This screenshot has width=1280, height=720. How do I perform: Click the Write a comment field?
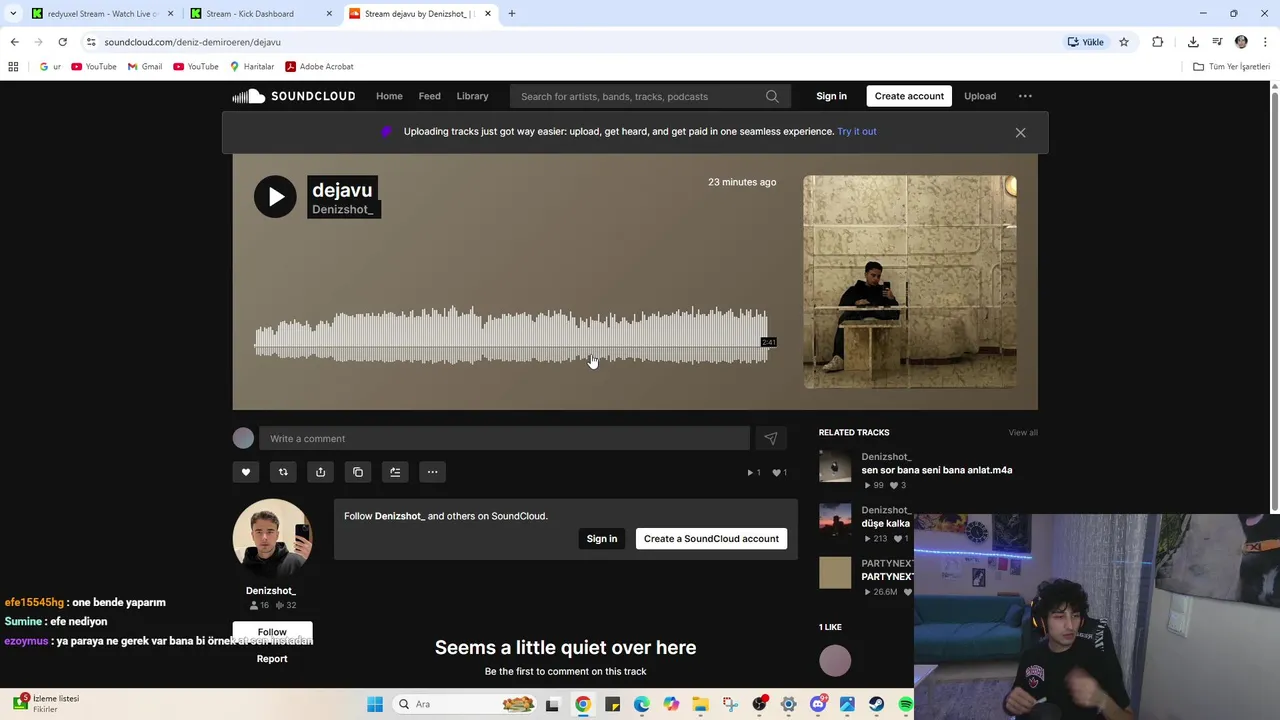pos(504,438)
